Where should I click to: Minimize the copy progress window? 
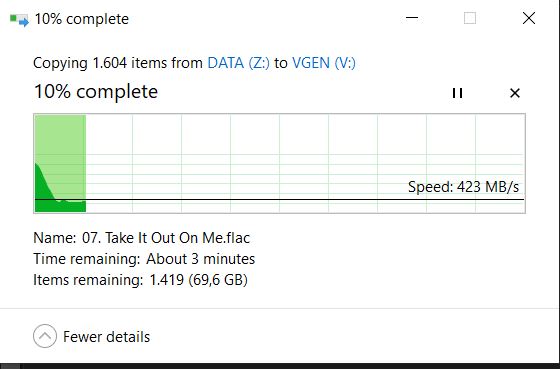412,18
